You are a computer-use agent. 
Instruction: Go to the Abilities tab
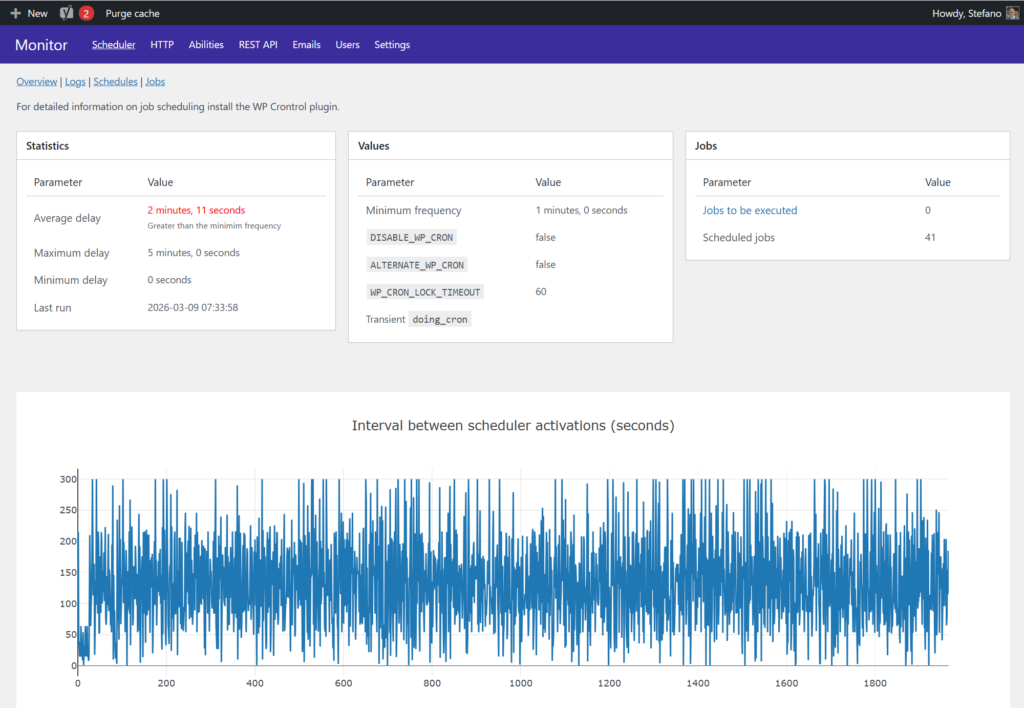(206, 45)
